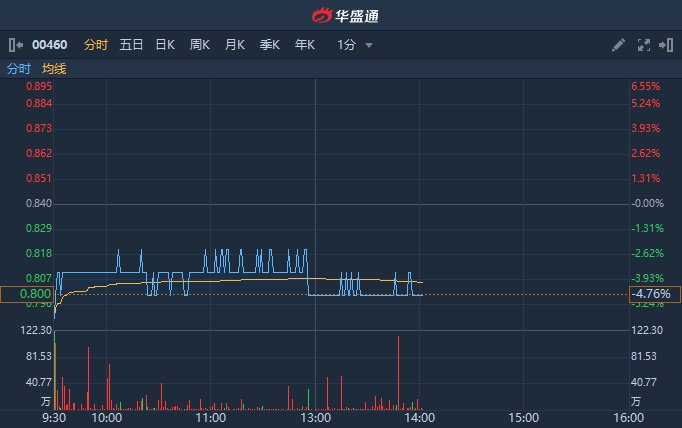Click the 14:00 time axis label

pyautogui.click(x=420, y=418)
